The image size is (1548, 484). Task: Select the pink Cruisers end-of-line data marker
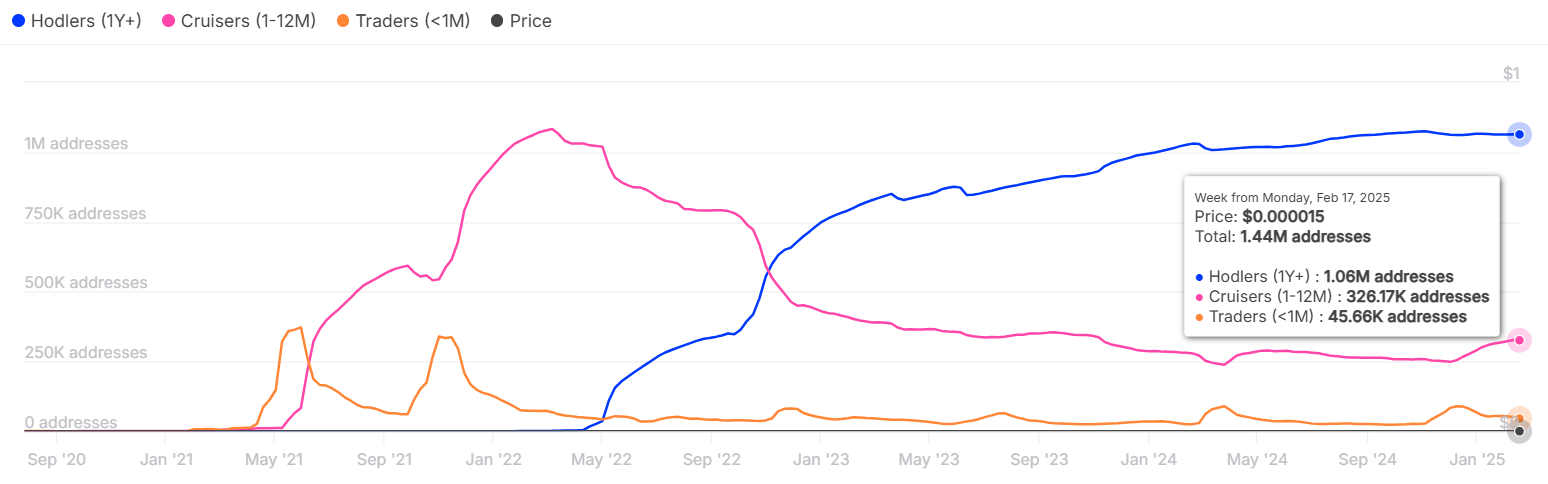point(1519,341)
